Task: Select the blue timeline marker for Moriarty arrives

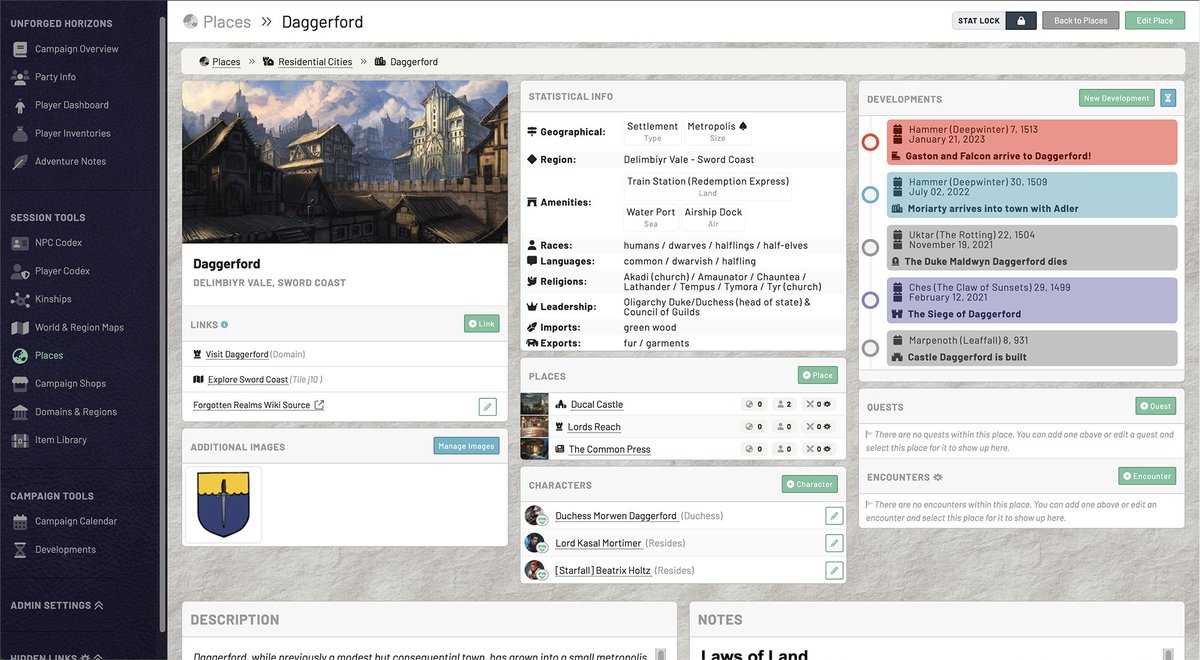Action: tap(870, 195)
